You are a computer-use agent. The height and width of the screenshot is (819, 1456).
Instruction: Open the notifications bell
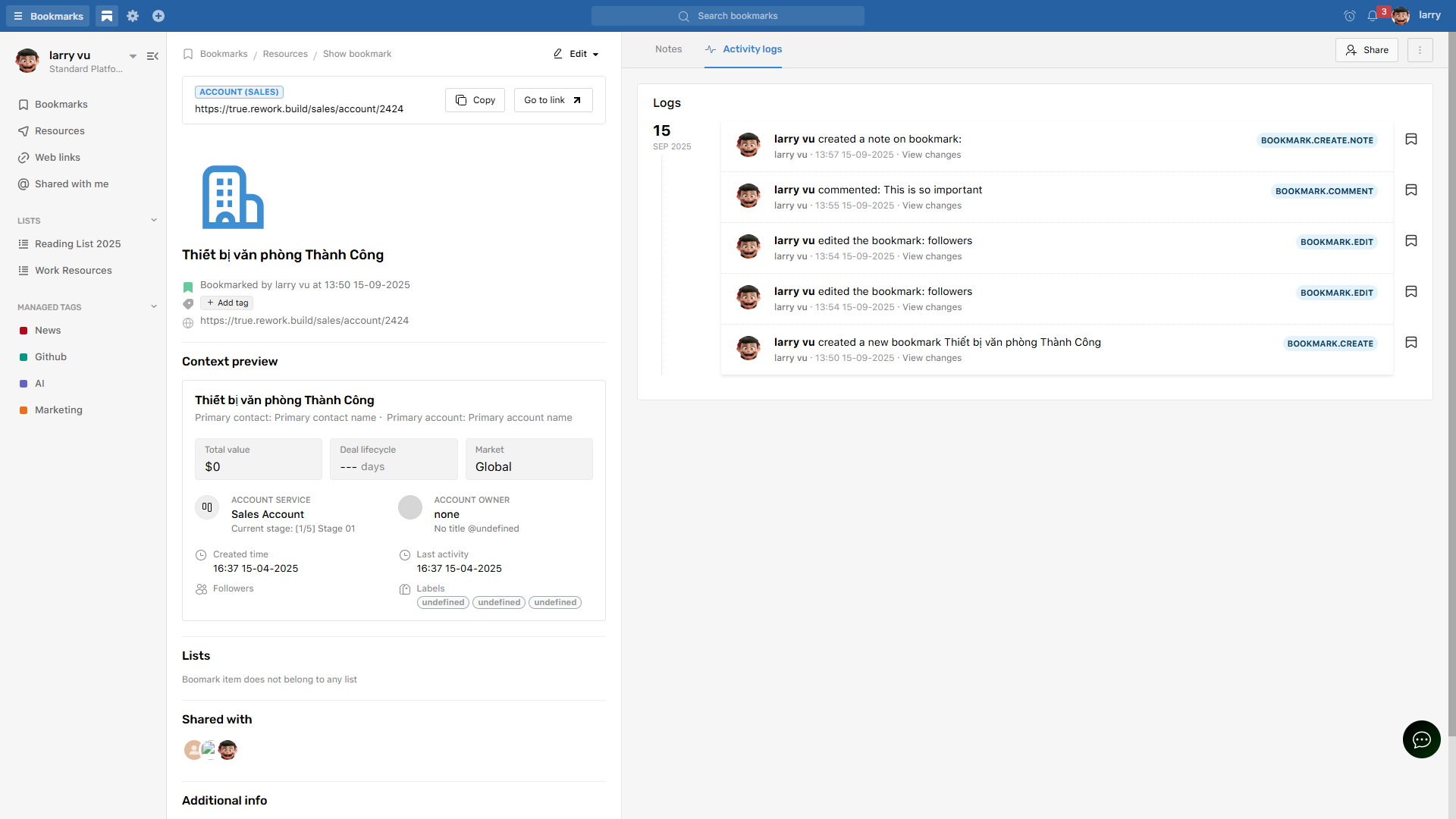[1373, 16]
